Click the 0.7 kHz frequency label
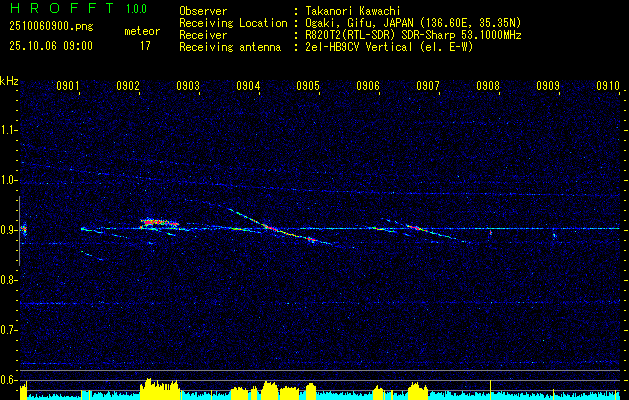The height and width of the screenshot is (400, 629). tap(9, 330)
